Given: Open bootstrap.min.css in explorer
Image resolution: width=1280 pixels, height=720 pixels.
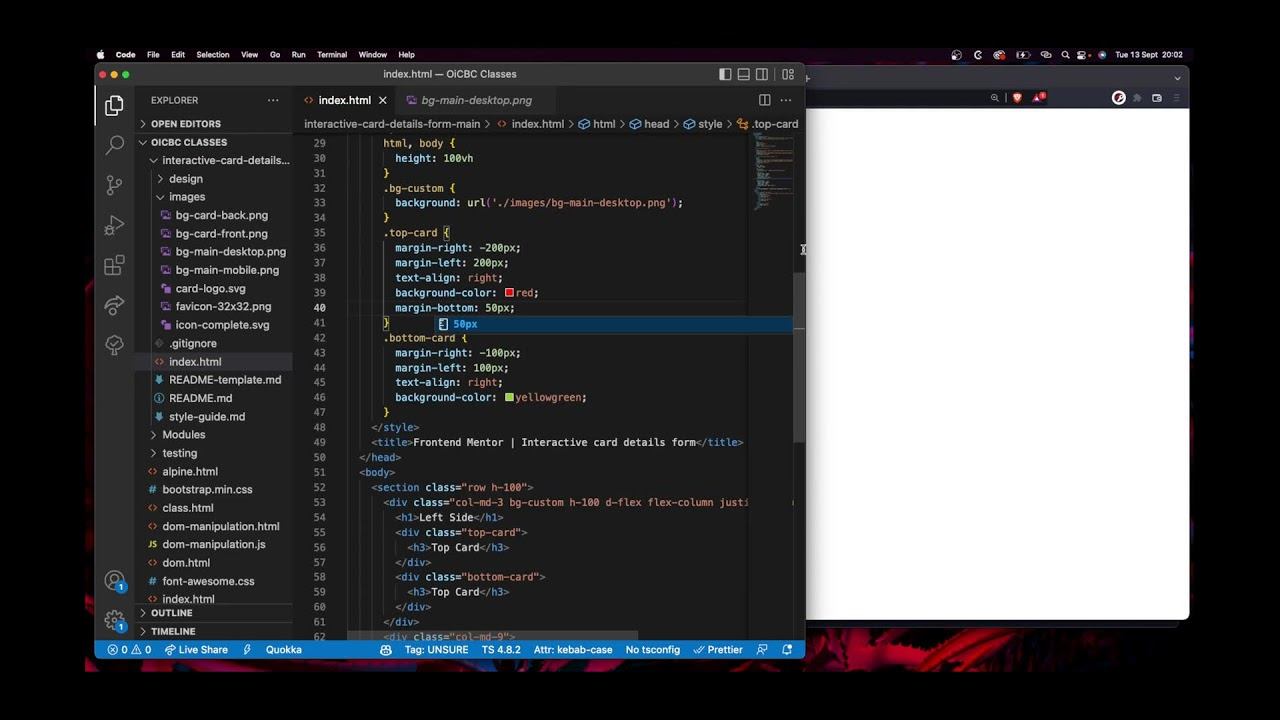Looking at the screenshot, I should pos(207,490).
